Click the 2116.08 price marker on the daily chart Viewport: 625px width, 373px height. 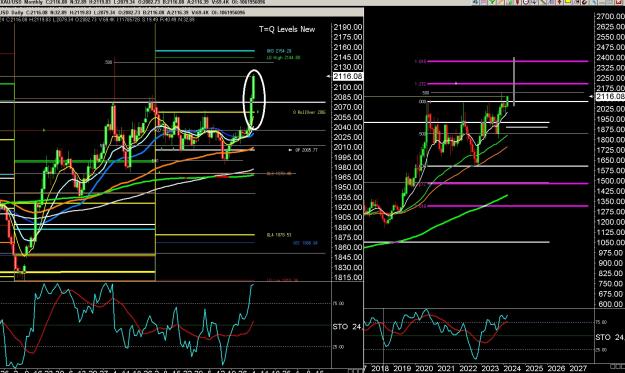348,76
